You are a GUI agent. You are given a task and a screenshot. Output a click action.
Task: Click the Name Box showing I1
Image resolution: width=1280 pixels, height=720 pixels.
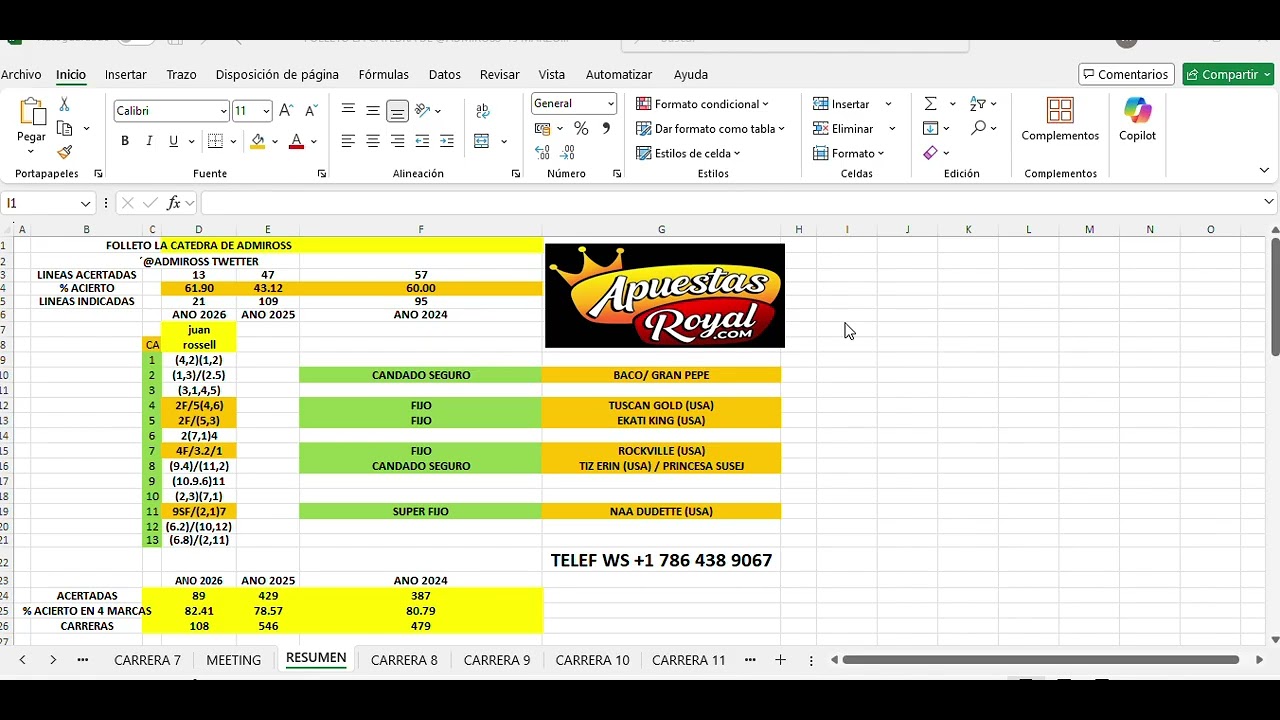[x=40, y=203]
